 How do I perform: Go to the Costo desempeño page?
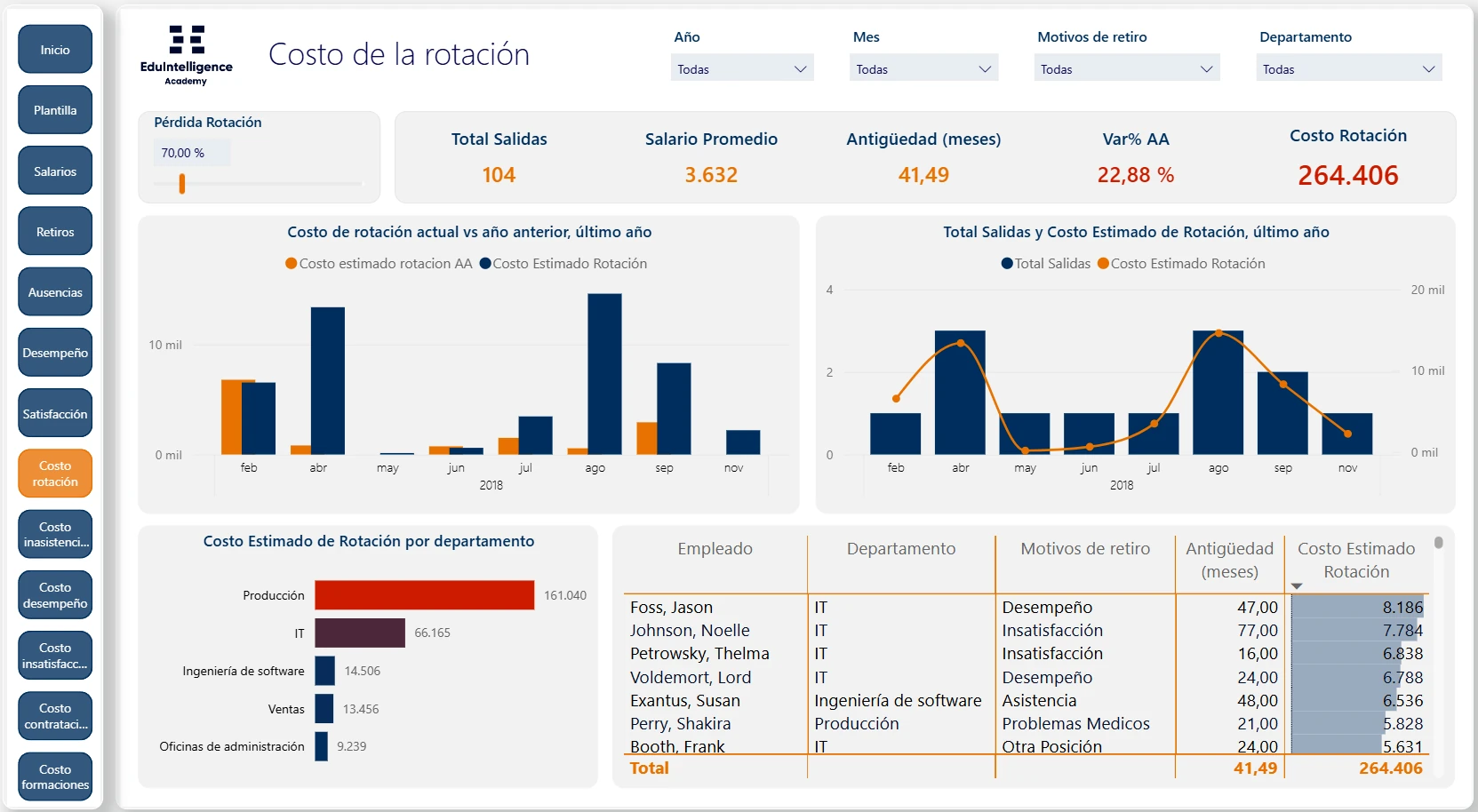pos(55,594)
